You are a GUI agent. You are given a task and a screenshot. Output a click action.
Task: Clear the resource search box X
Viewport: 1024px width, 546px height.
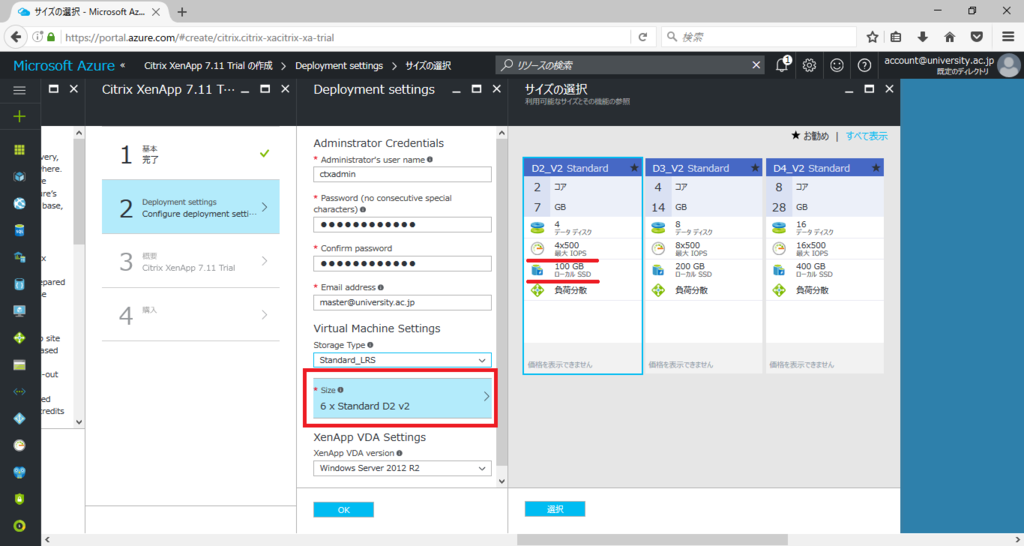coord(756,65)
